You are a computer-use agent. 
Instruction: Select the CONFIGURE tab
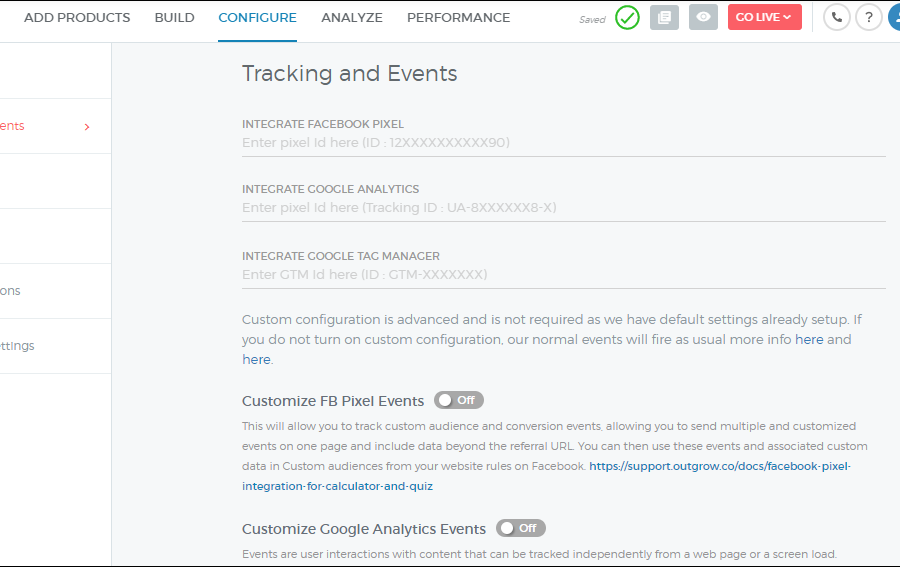pyautogui.click(x=257, y=18)
